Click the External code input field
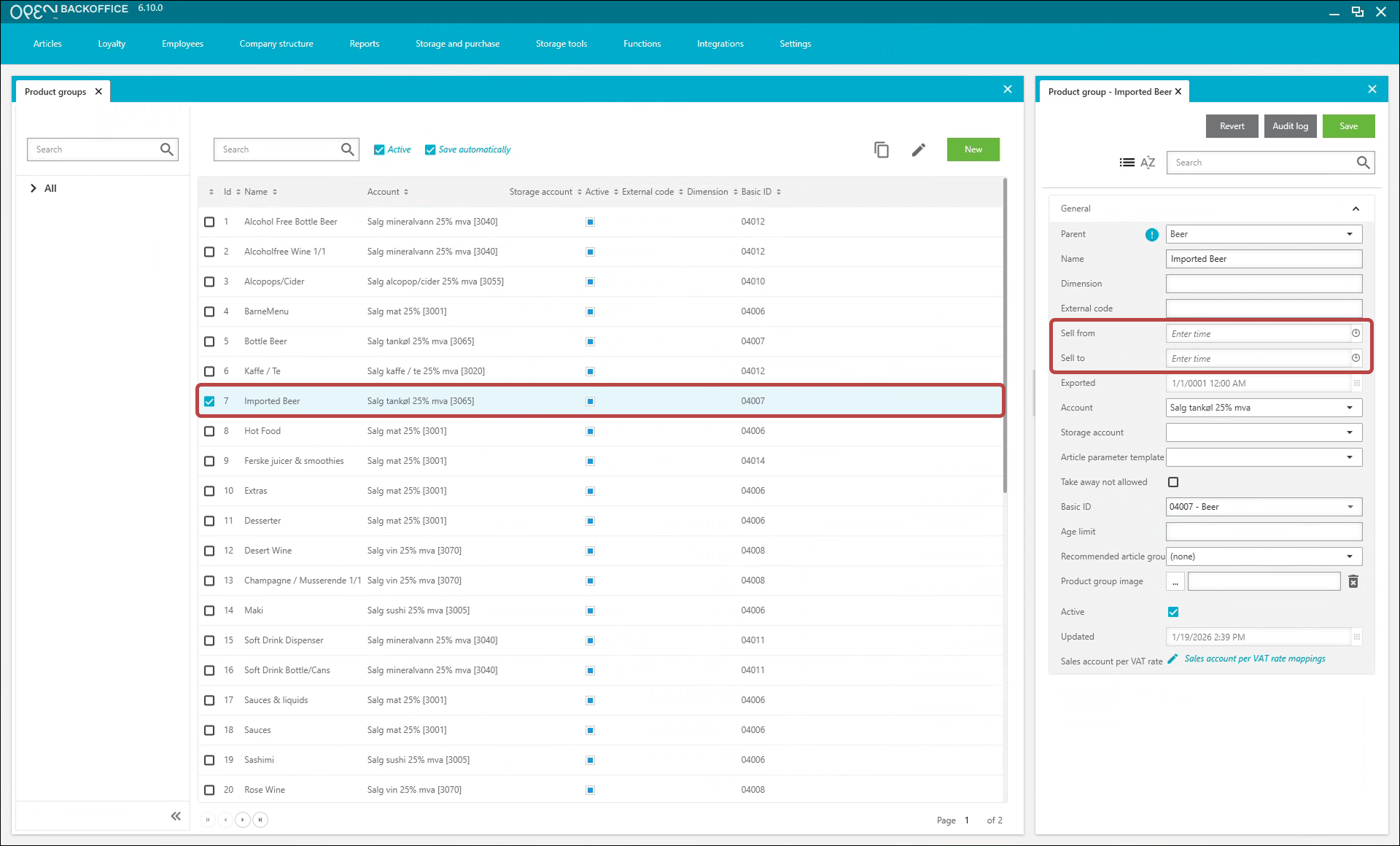Viewport: 1400px width, 846px height. point(1264,308)
